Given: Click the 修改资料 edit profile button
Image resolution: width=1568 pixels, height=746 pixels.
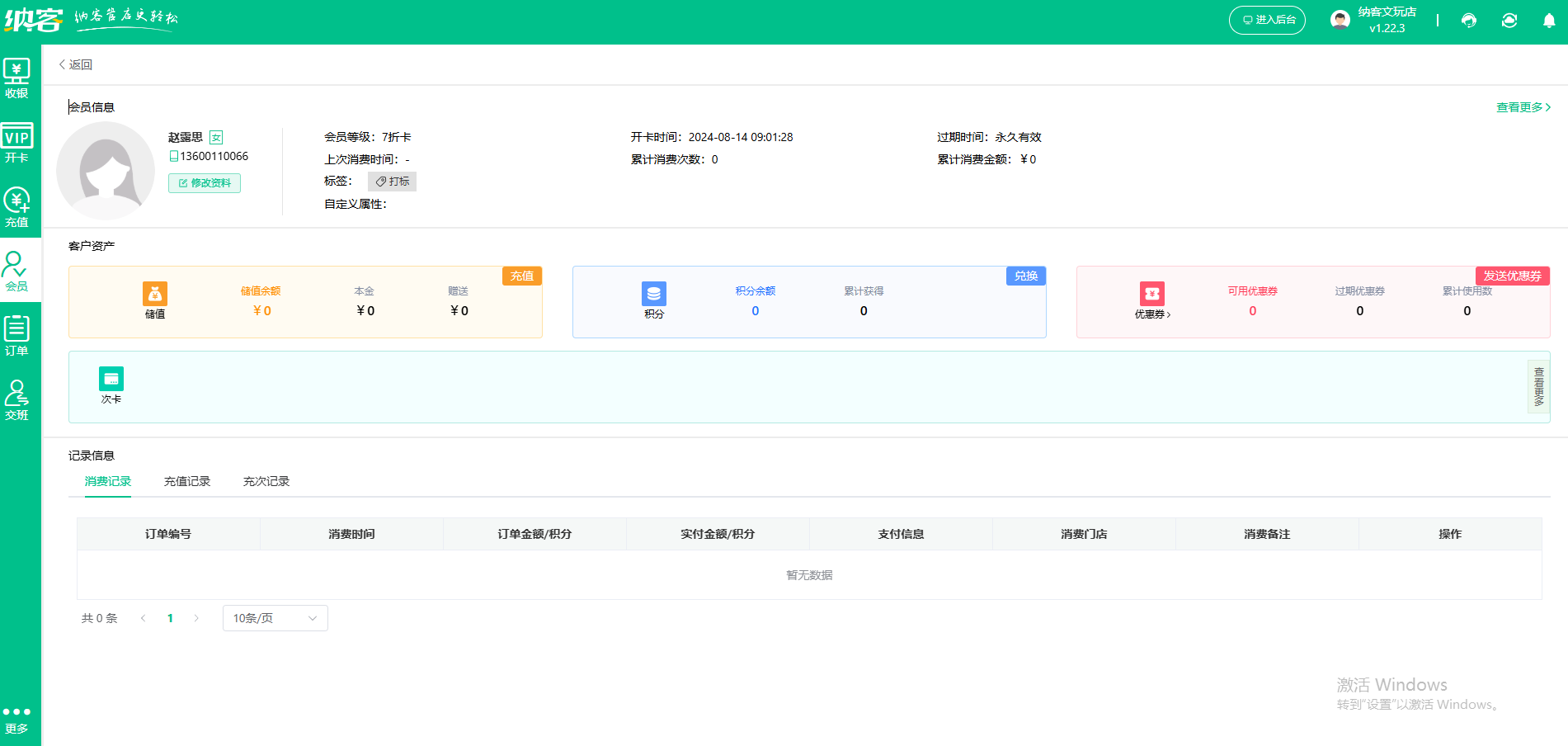Looking at the screenshot, I should (205, 183).
